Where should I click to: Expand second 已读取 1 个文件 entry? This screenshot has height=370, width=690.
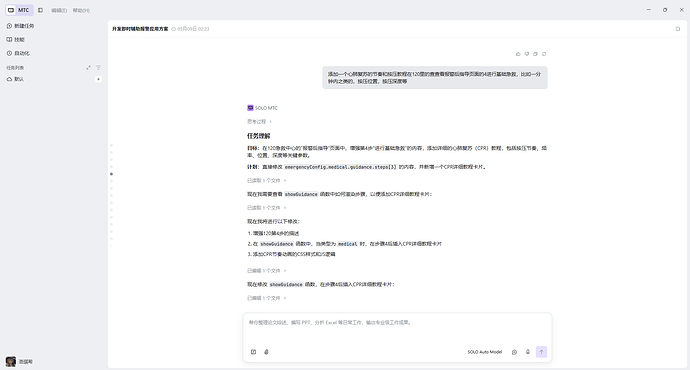point(266,208)
